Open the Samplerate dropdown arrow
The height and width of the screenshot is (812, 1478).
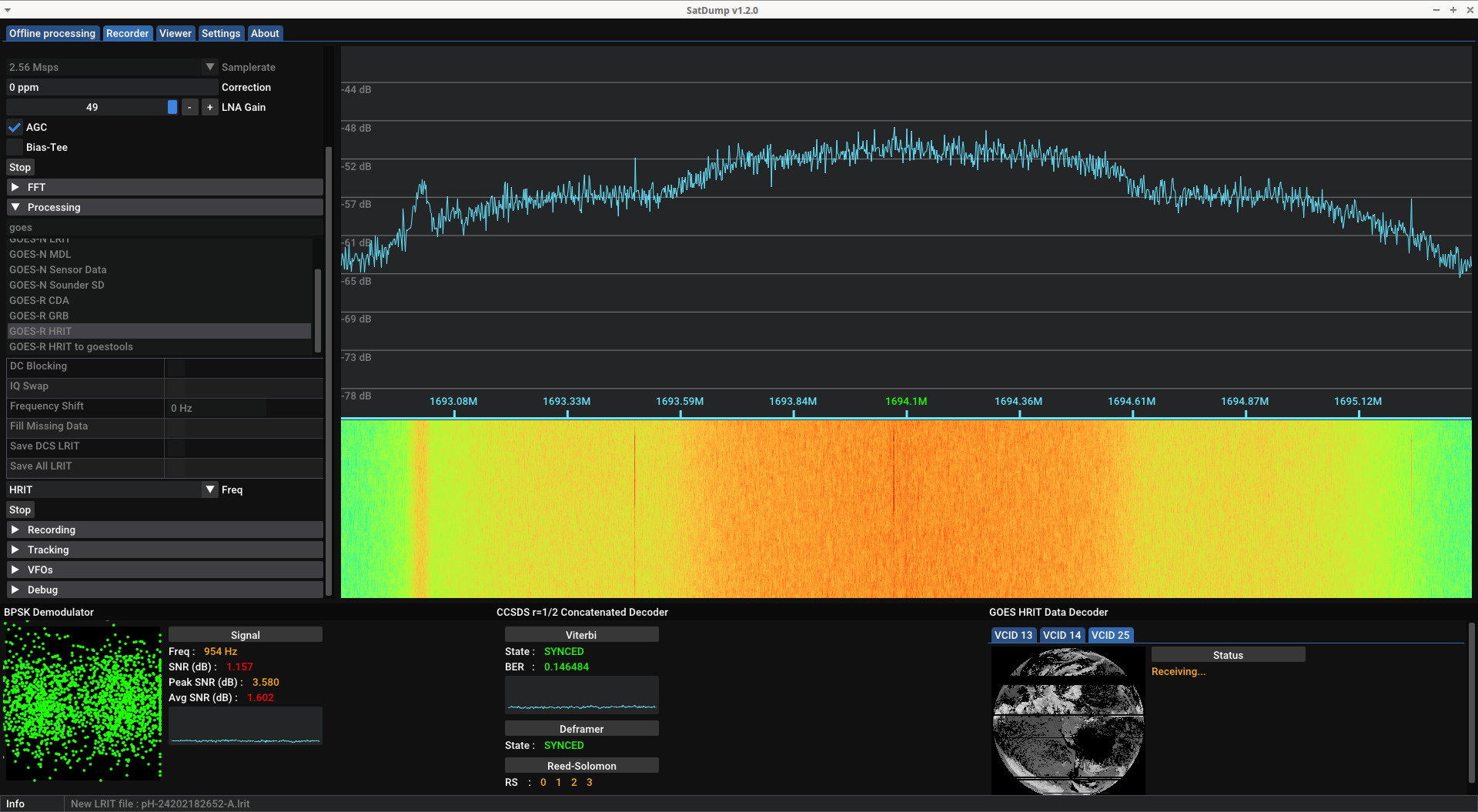pyautogui.click(x=210, y=67)
